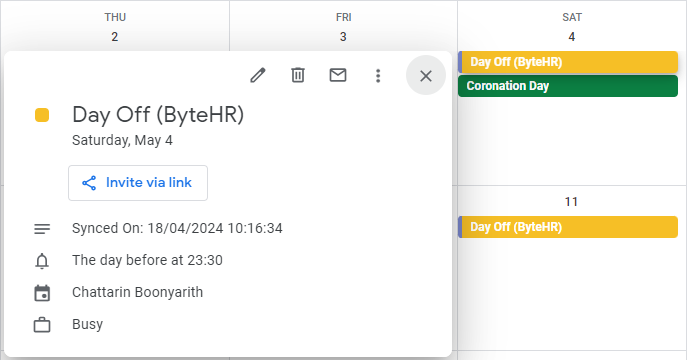Click the briefcase busy status icon
687x360 pixels.
[x=42, y=325]
